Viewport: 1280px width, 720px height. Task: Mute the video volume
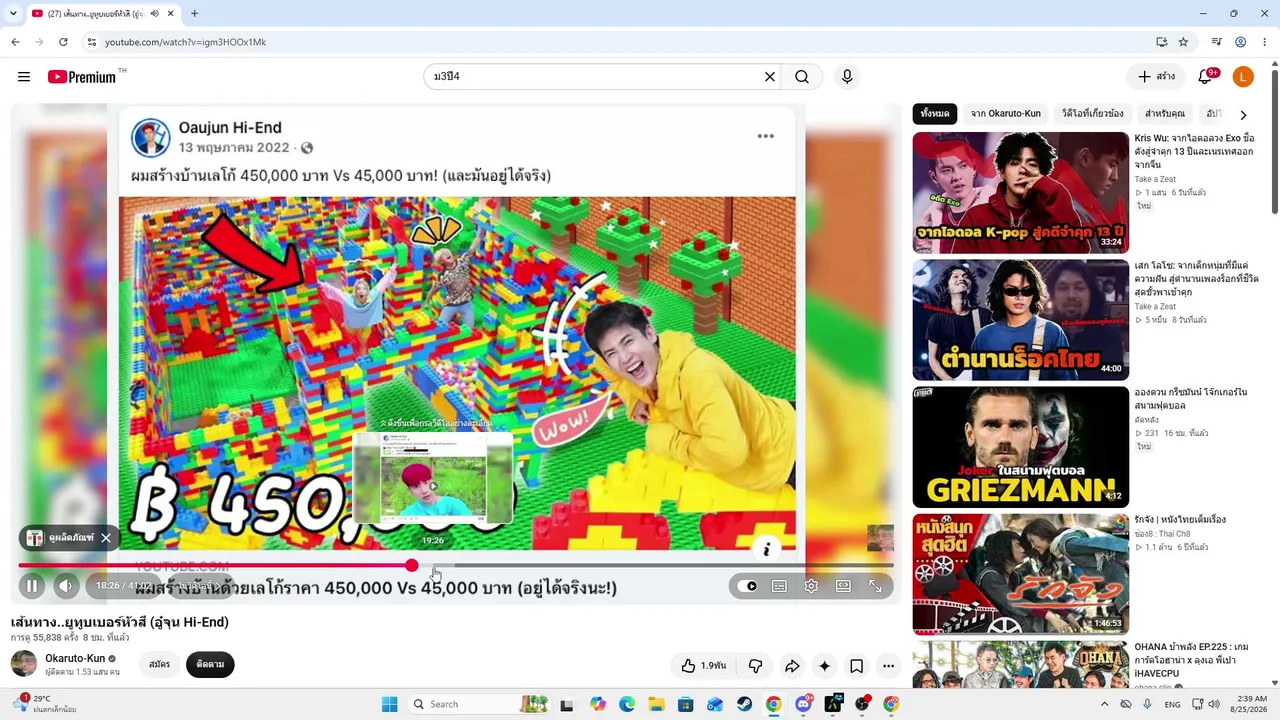[66, 586]
